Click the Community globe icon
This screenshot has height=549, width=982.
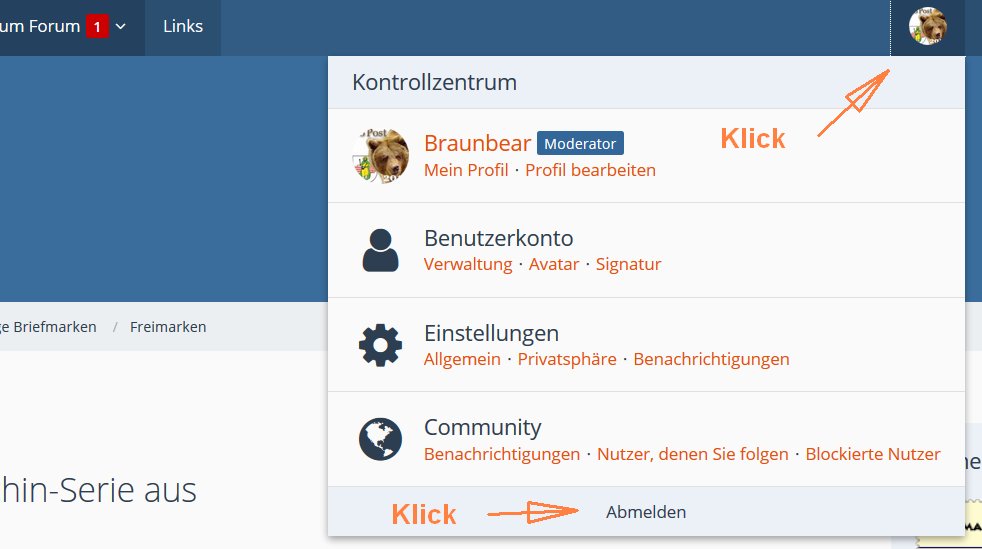(x=380, y=439)
